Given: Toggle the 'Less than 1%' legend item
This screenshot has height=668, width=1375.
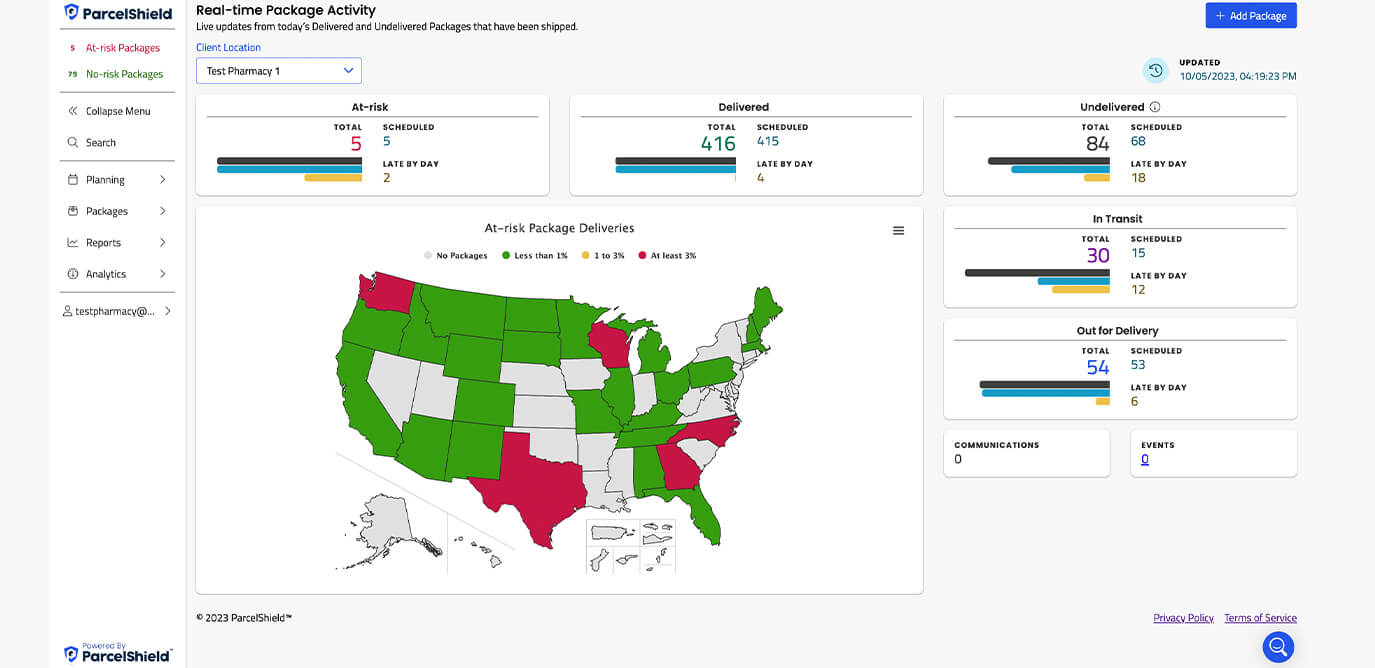Looking at the screenshot, I should pos(535,256).
